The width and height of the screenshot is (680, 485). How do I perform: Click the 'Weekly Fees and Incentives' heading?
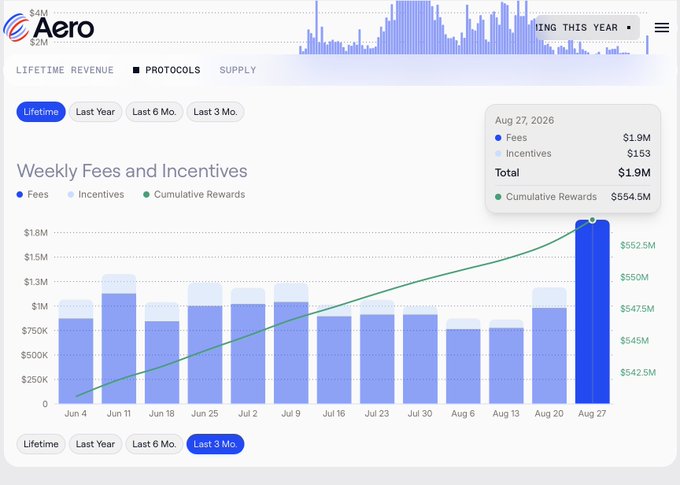click(132, 171)
